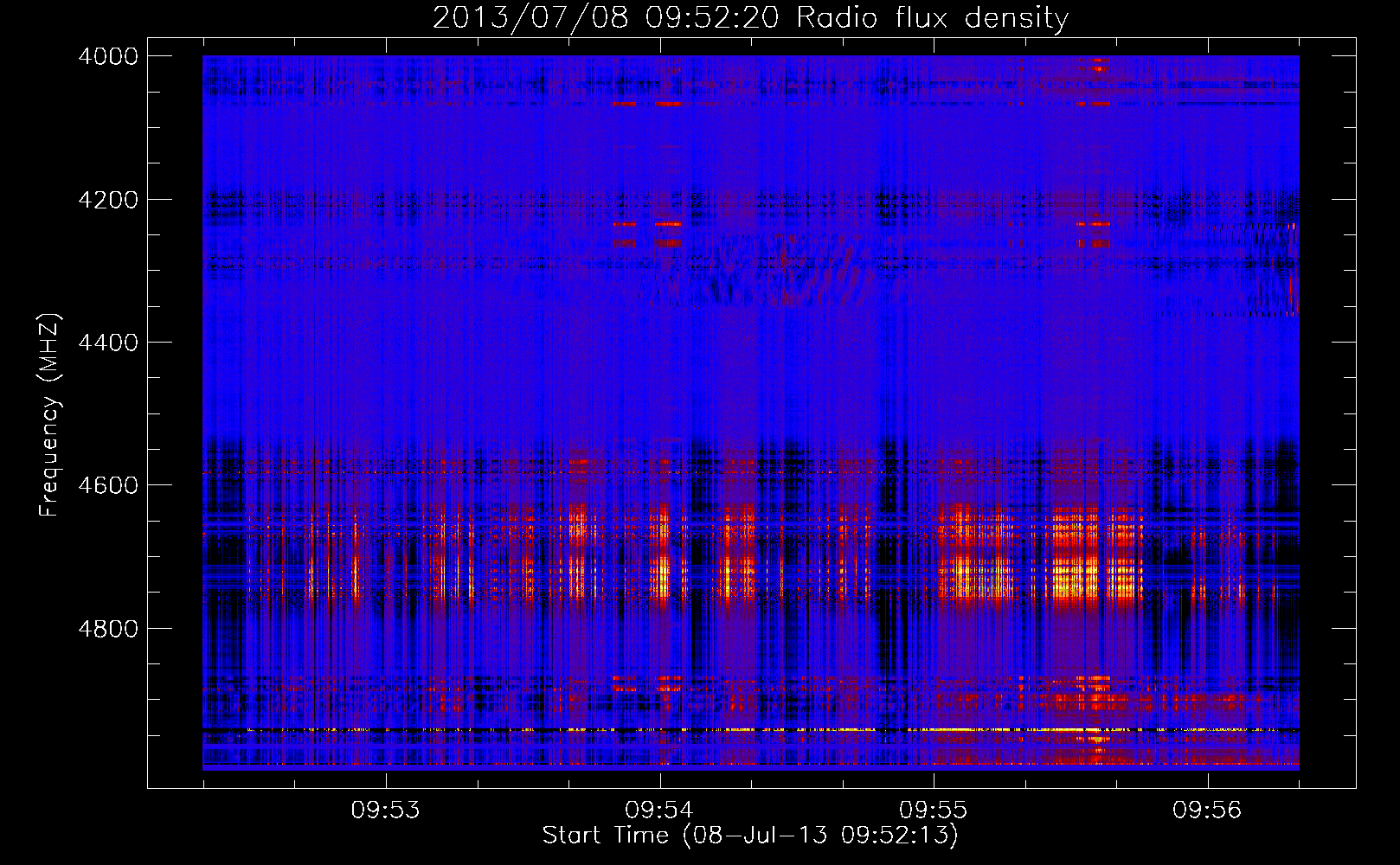Click the 4400 frequency tick label
1400x865 pixels.
click(x=108, y=343)
